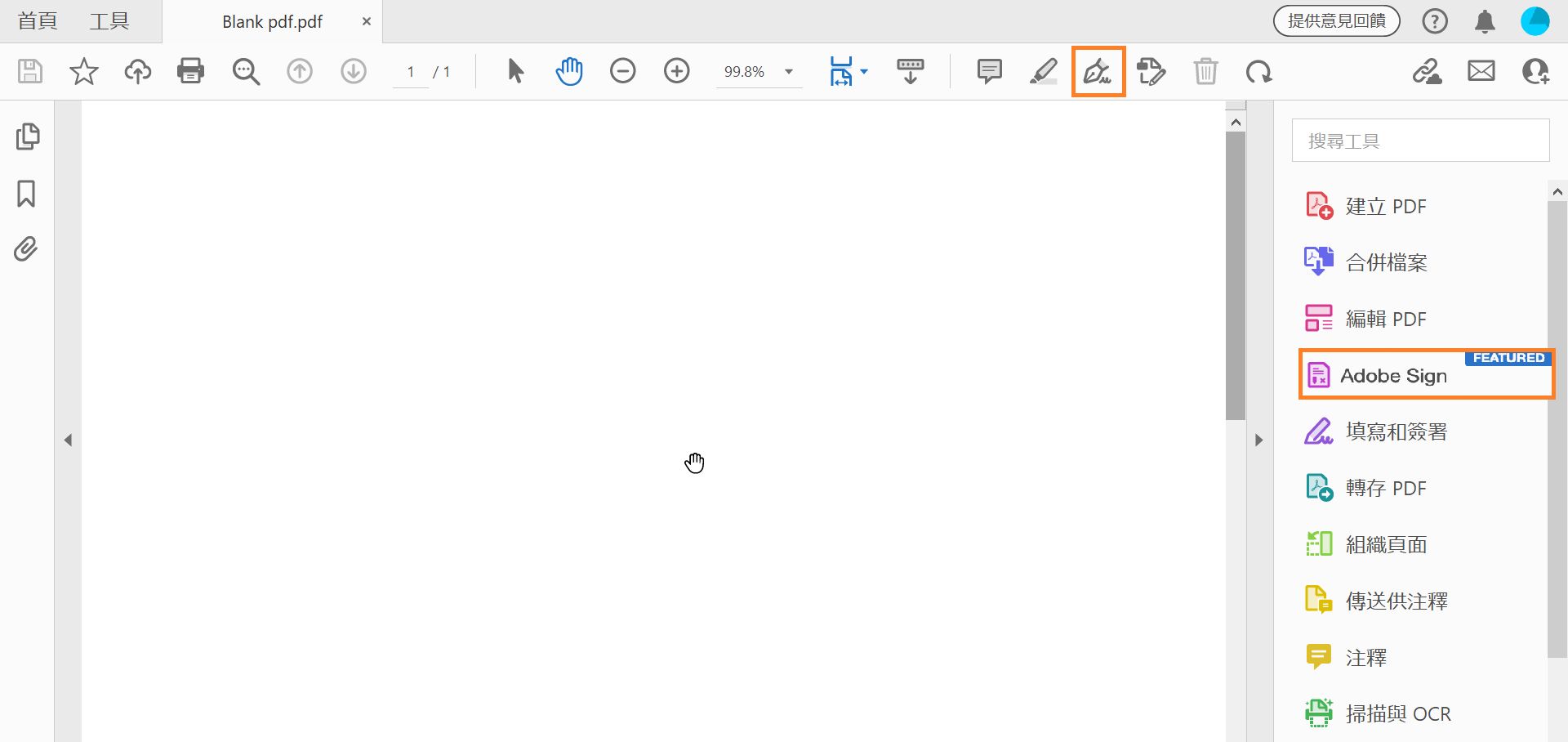The width and height of the screenshot is (1568, 742).
Task: Switch to the 首頁 tab
Action: 38,21
